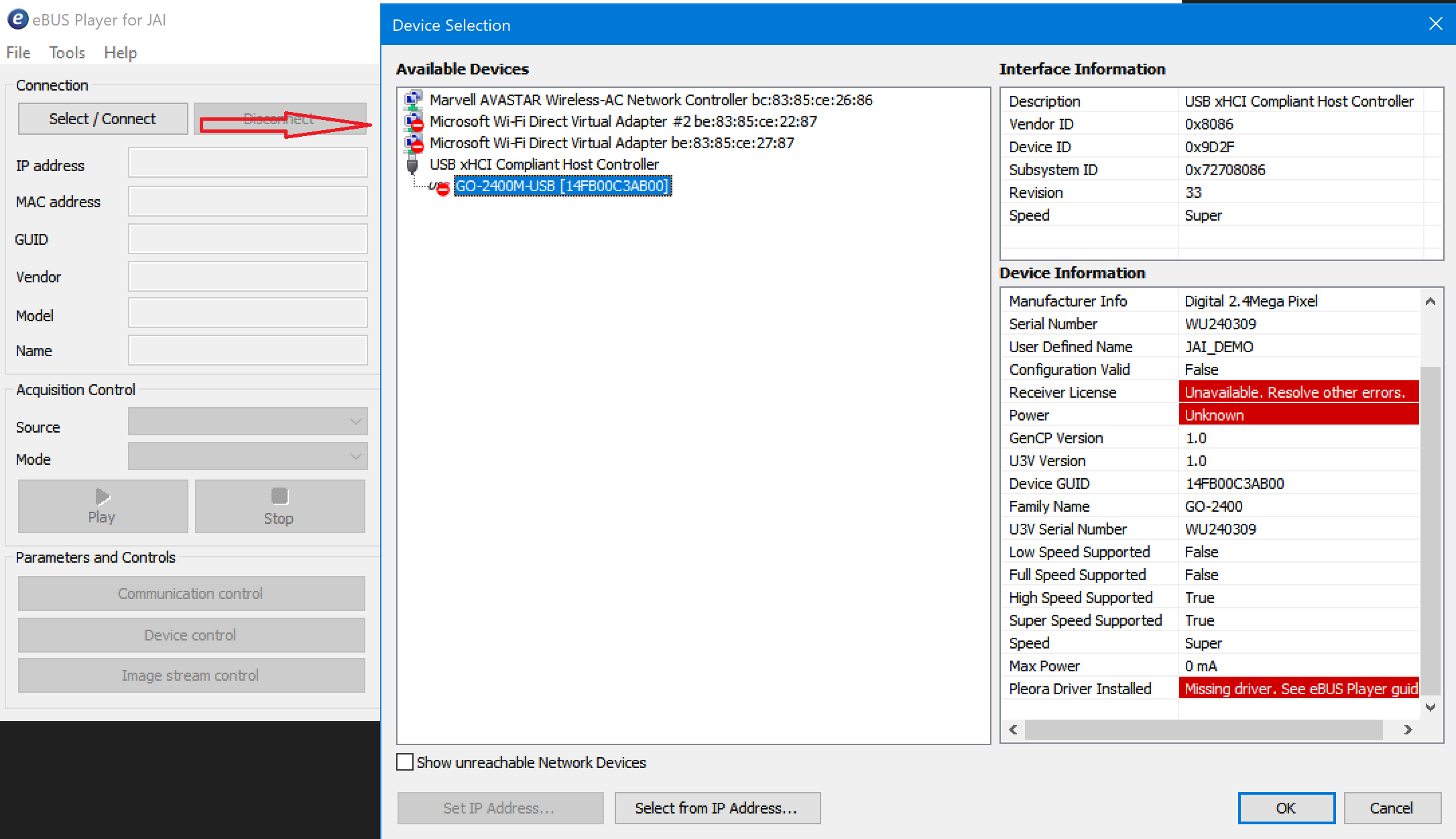Click the Configuration Valid False value
This screenshot has width=1456, height=839.
pos(1201,370)
